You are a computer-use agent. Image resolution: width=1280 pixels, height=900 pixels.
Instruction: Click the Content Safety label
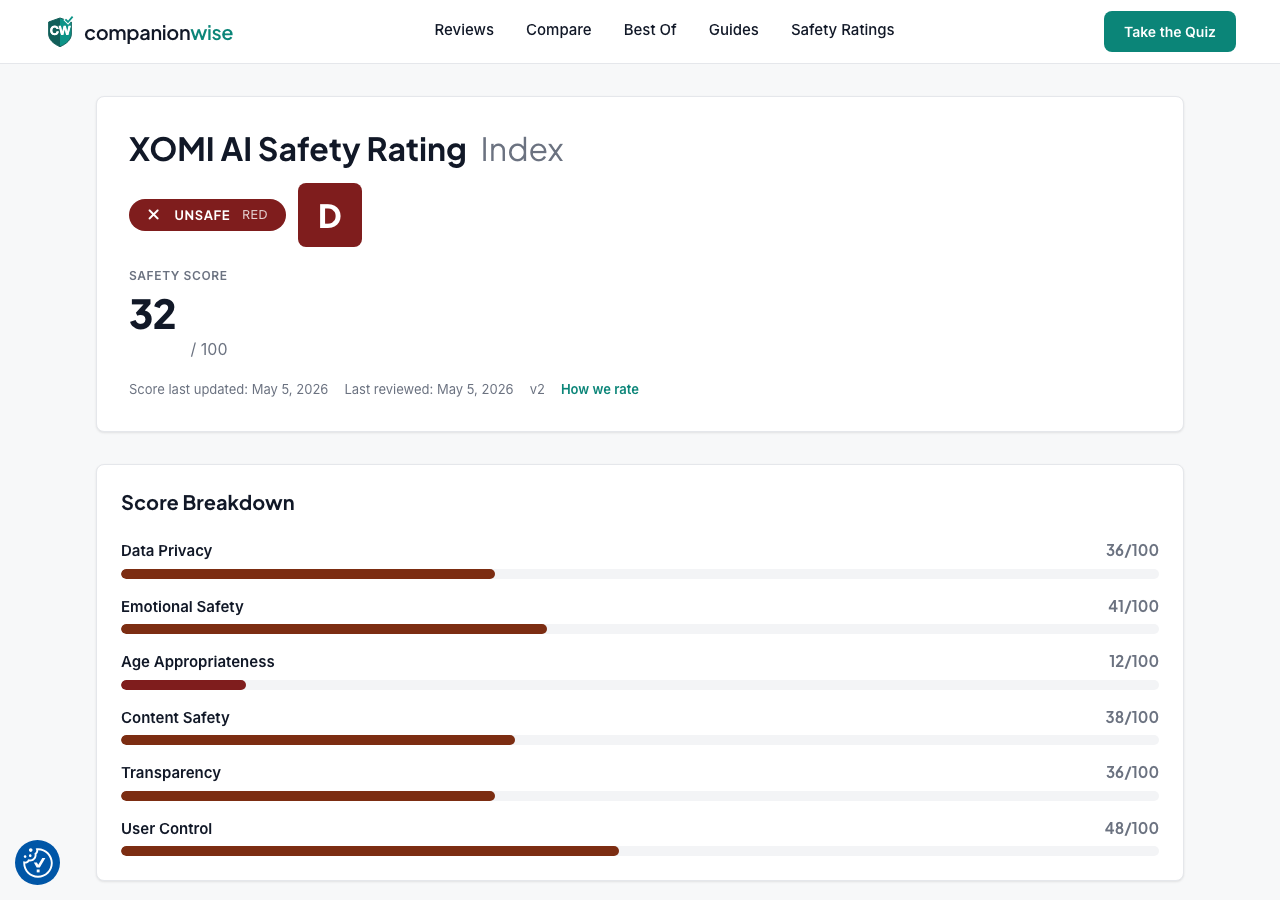point(175,718)
